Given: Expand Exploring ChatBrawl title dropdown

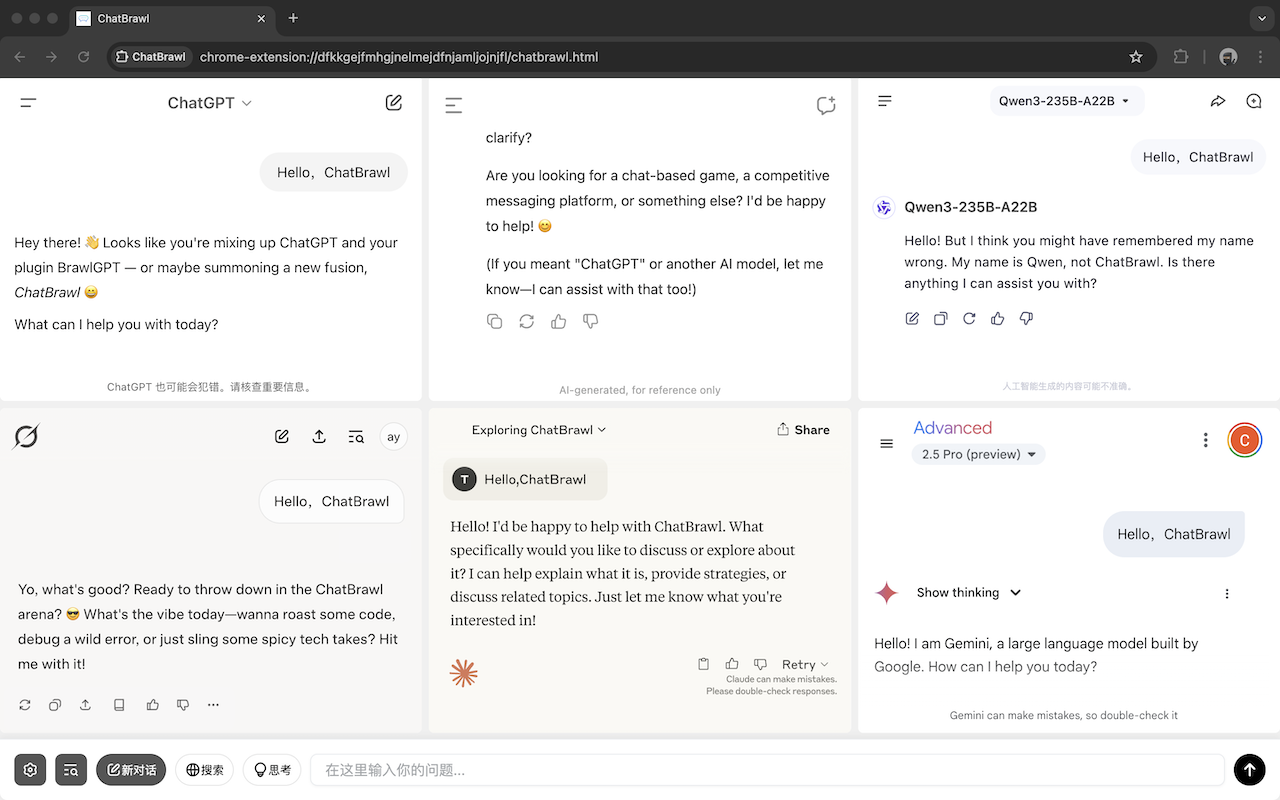Looking at the screenshot, I should point(539,430).
